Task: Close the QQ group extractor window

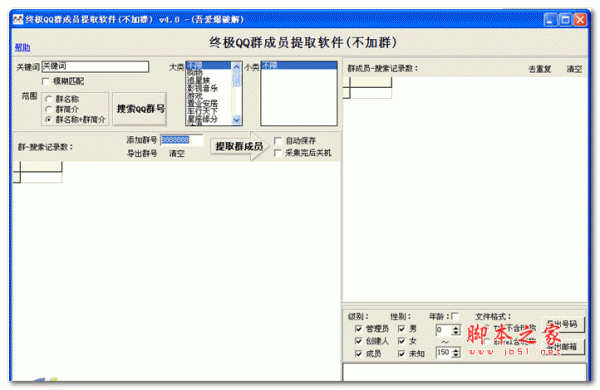Action: click(580, 20)
